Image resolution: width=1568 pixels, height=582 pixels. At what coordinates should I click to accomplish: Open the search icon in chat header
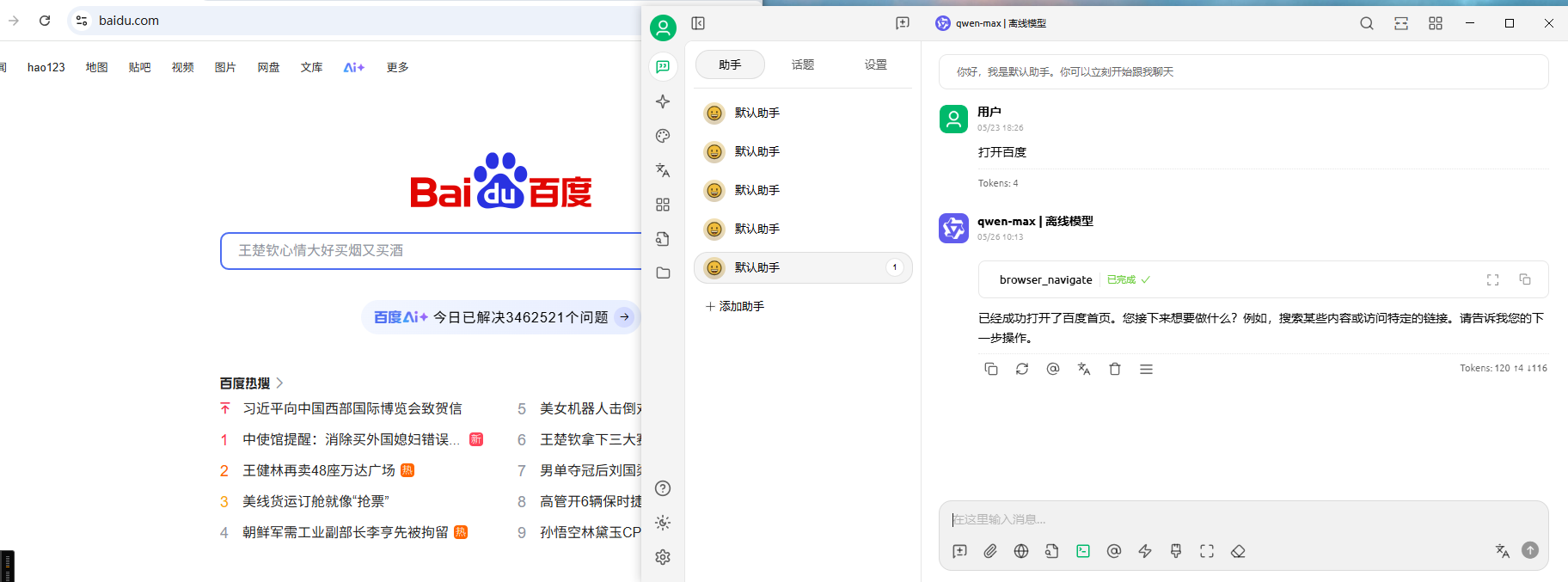1367,23
